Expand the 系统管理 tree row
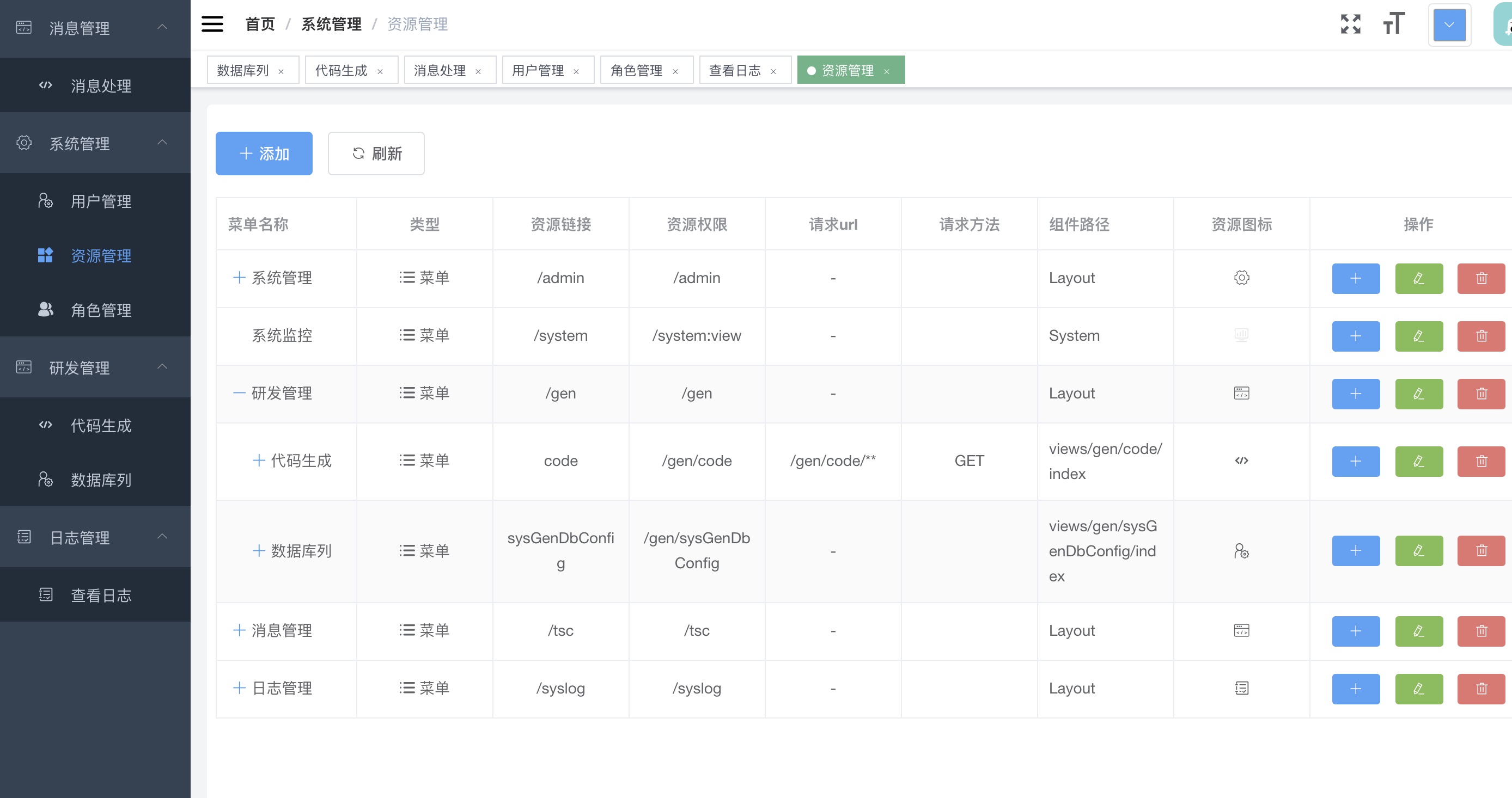Screen dimensions: 1512x798 (239, 278)
